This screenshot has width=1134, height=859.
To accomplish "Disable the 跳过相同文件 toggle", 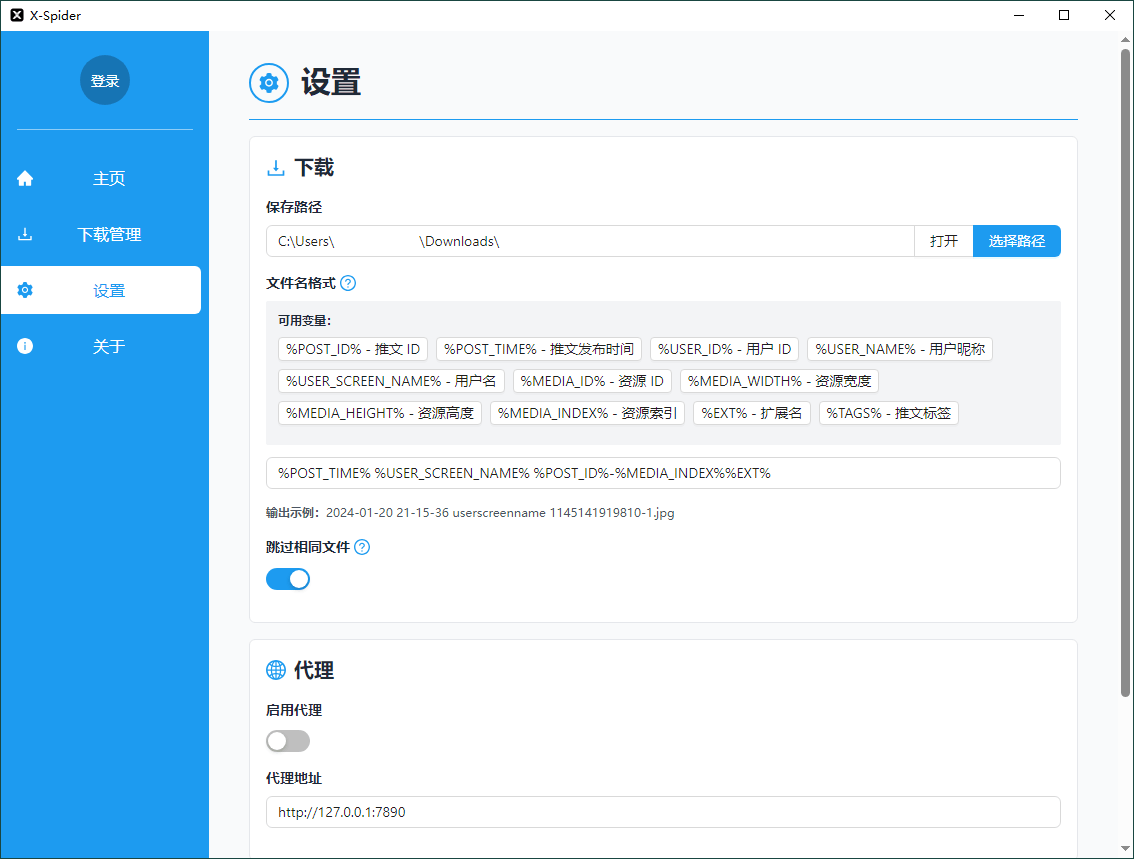I will point(288,578).
